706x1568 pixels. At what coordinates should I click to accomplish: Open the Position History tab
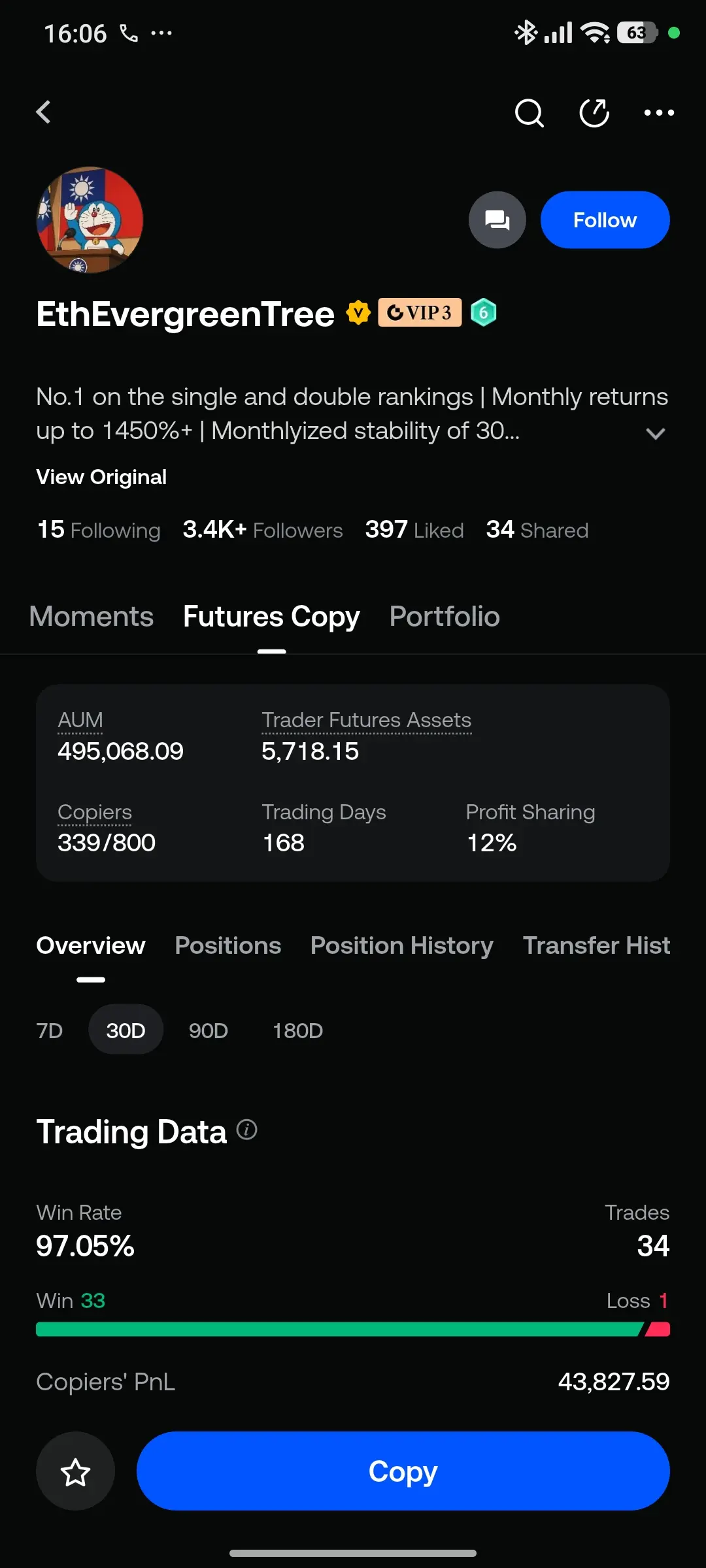click(x=401, y=945)
